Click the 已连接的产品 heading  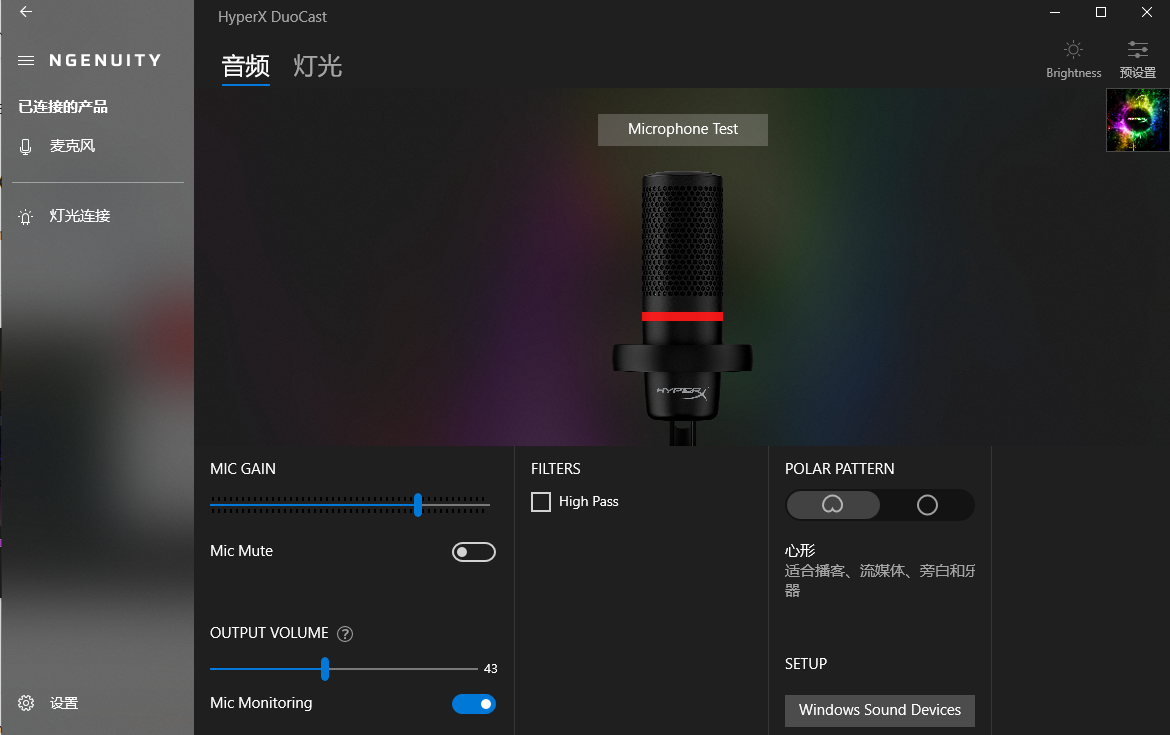(63, 107)
